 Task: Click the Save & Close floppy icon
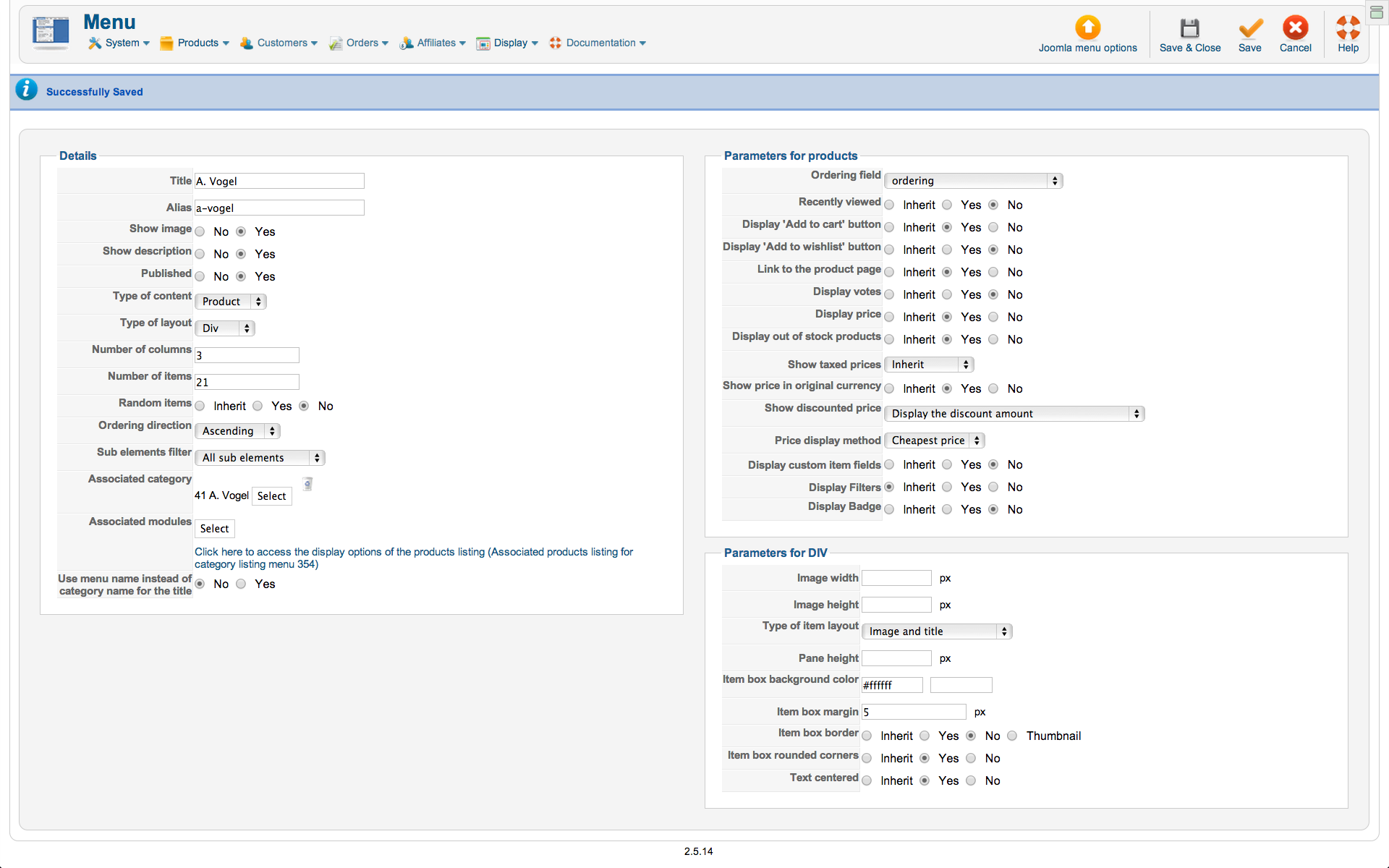pos(1189,28)
